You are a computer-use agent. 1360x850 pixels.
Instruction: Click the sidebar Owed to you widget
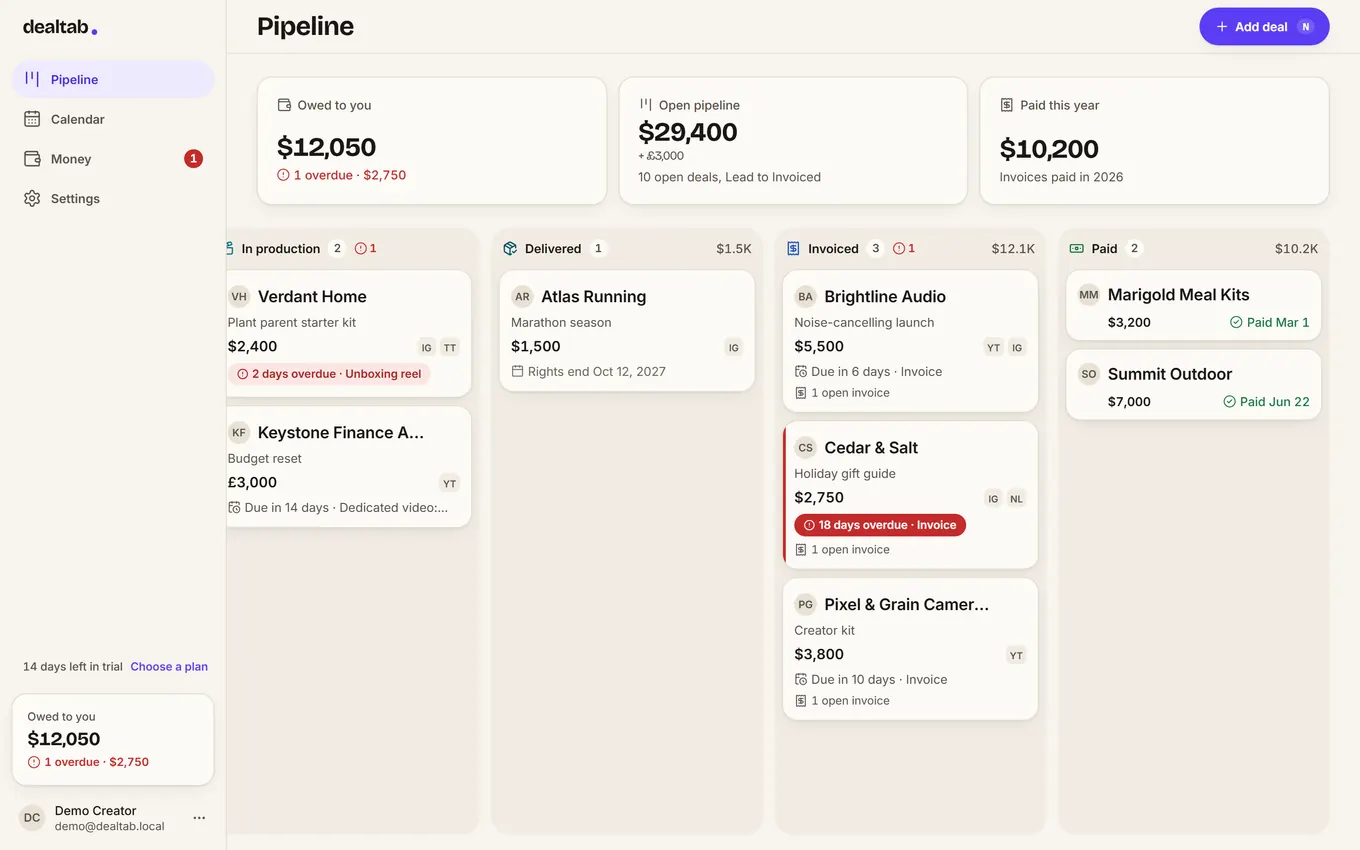click(113, 740)
